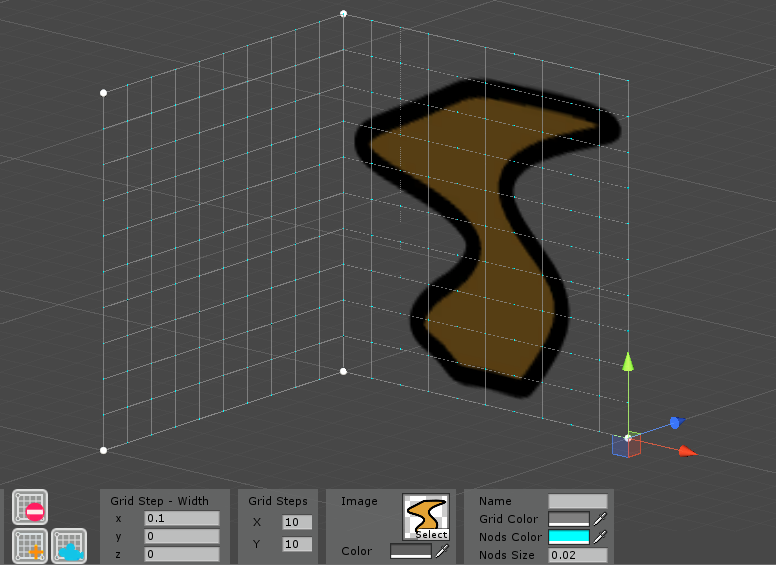Click the add grid icon with plus
The image size is (776, 565).
[x=30, y=546]
